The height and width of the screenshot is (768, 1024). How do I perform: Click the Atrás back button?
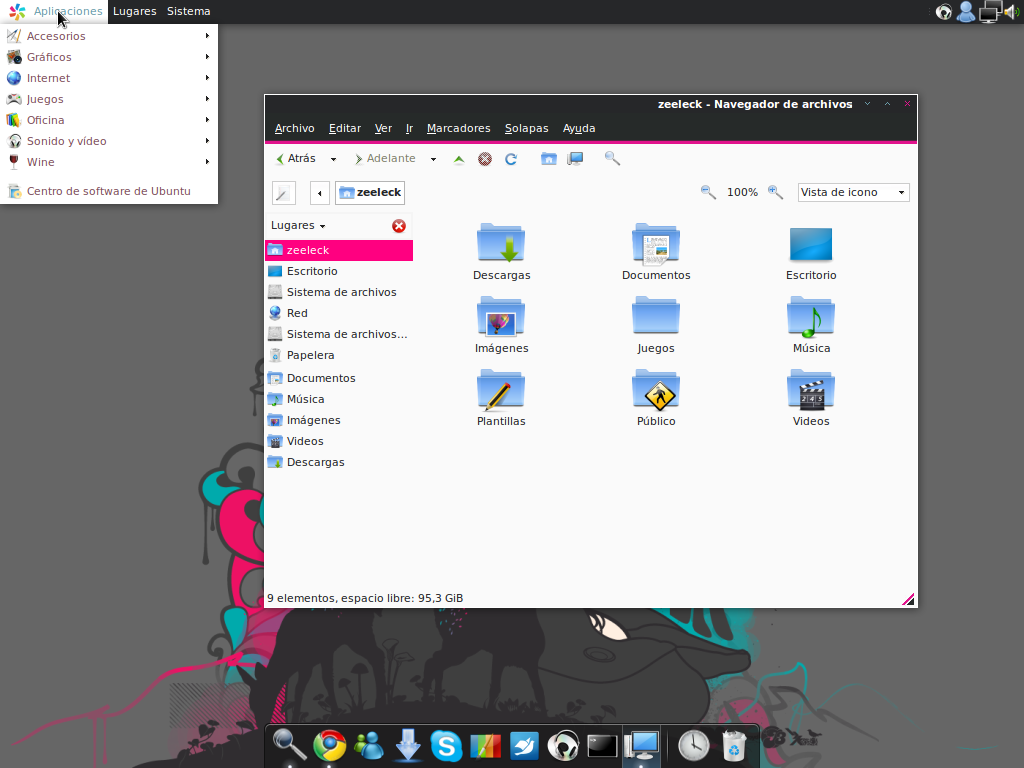click(x=296, y=159)
